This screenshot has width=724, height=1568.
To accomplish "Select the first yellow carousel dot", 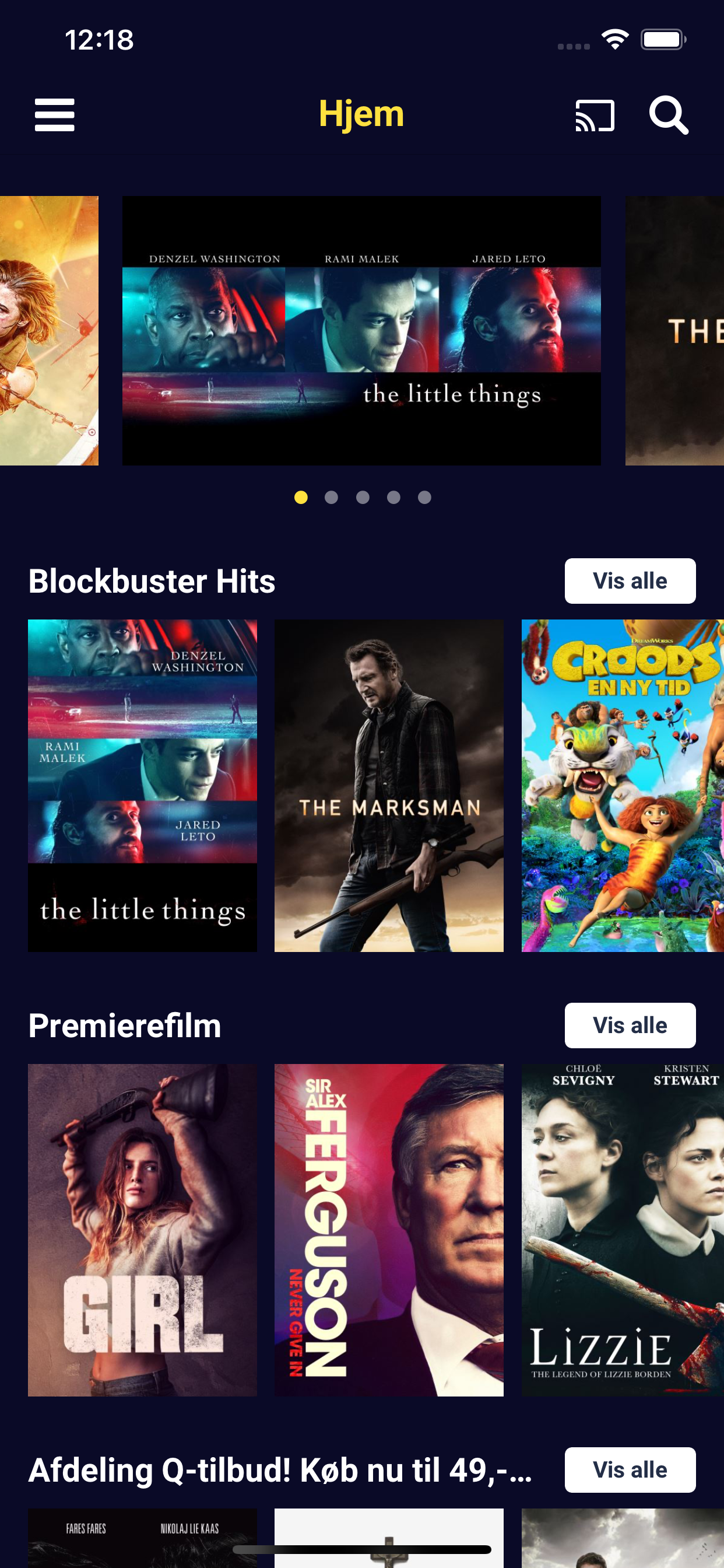I will [301, 498].
